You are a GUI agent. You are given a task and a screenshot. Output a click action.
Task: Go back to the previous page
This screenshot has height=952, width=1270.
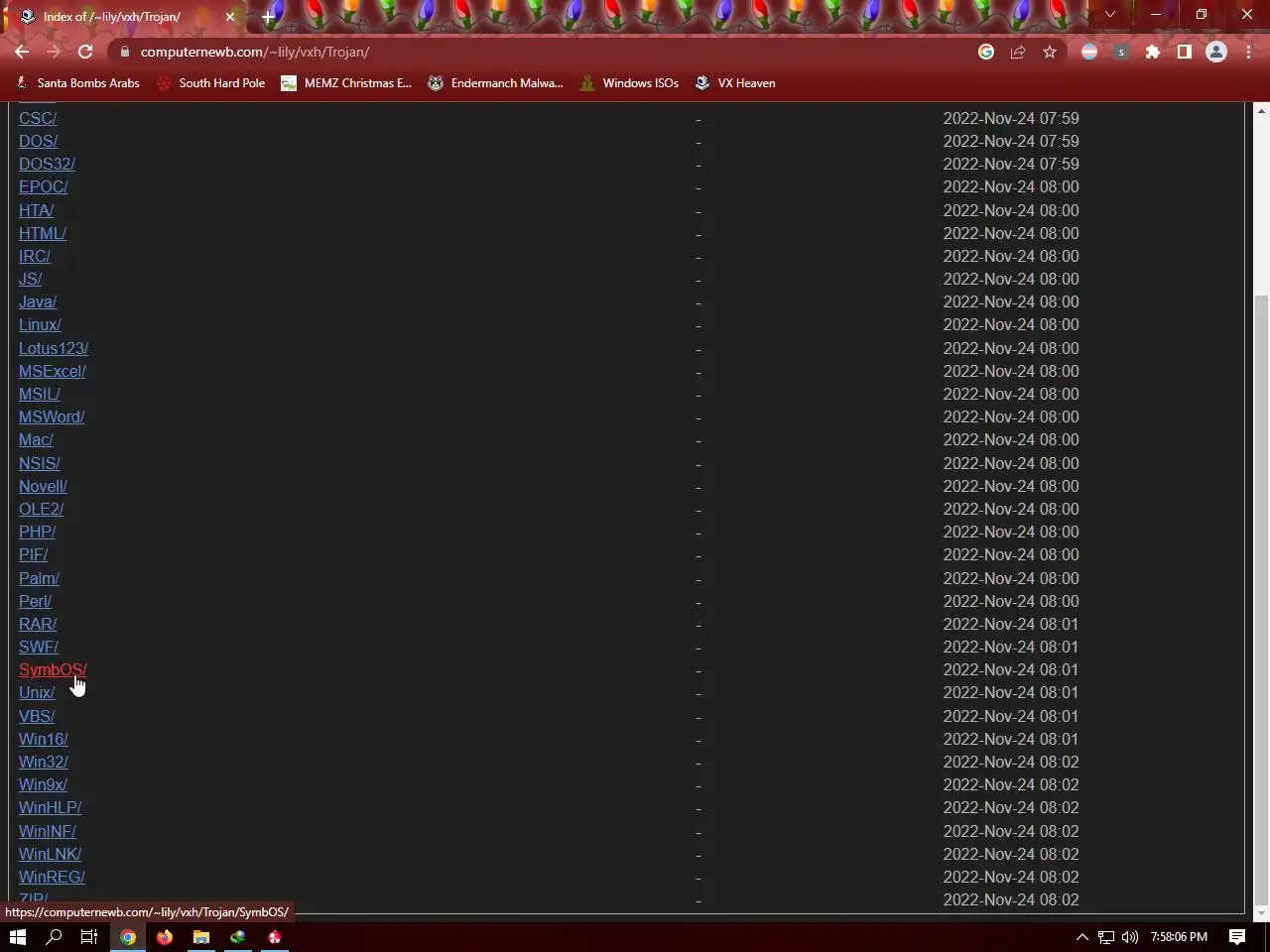click(x=22, y=52)
